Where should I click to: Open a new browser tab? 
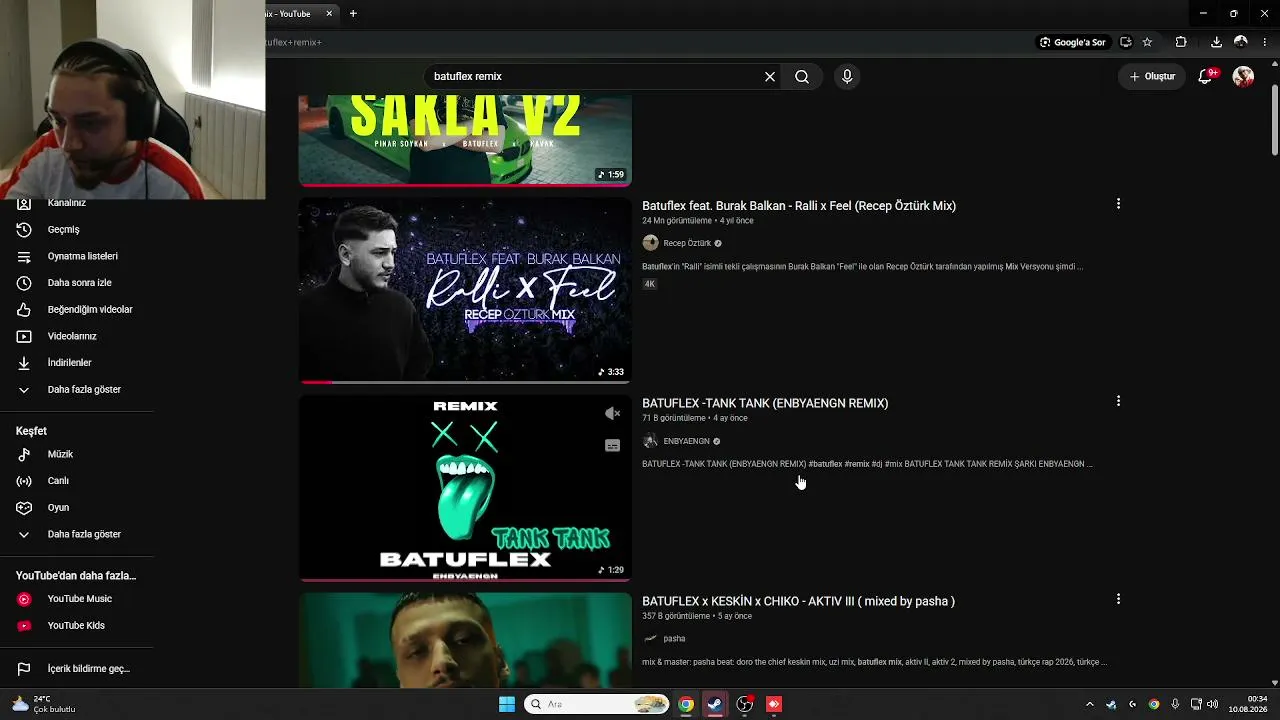point(353,14)
